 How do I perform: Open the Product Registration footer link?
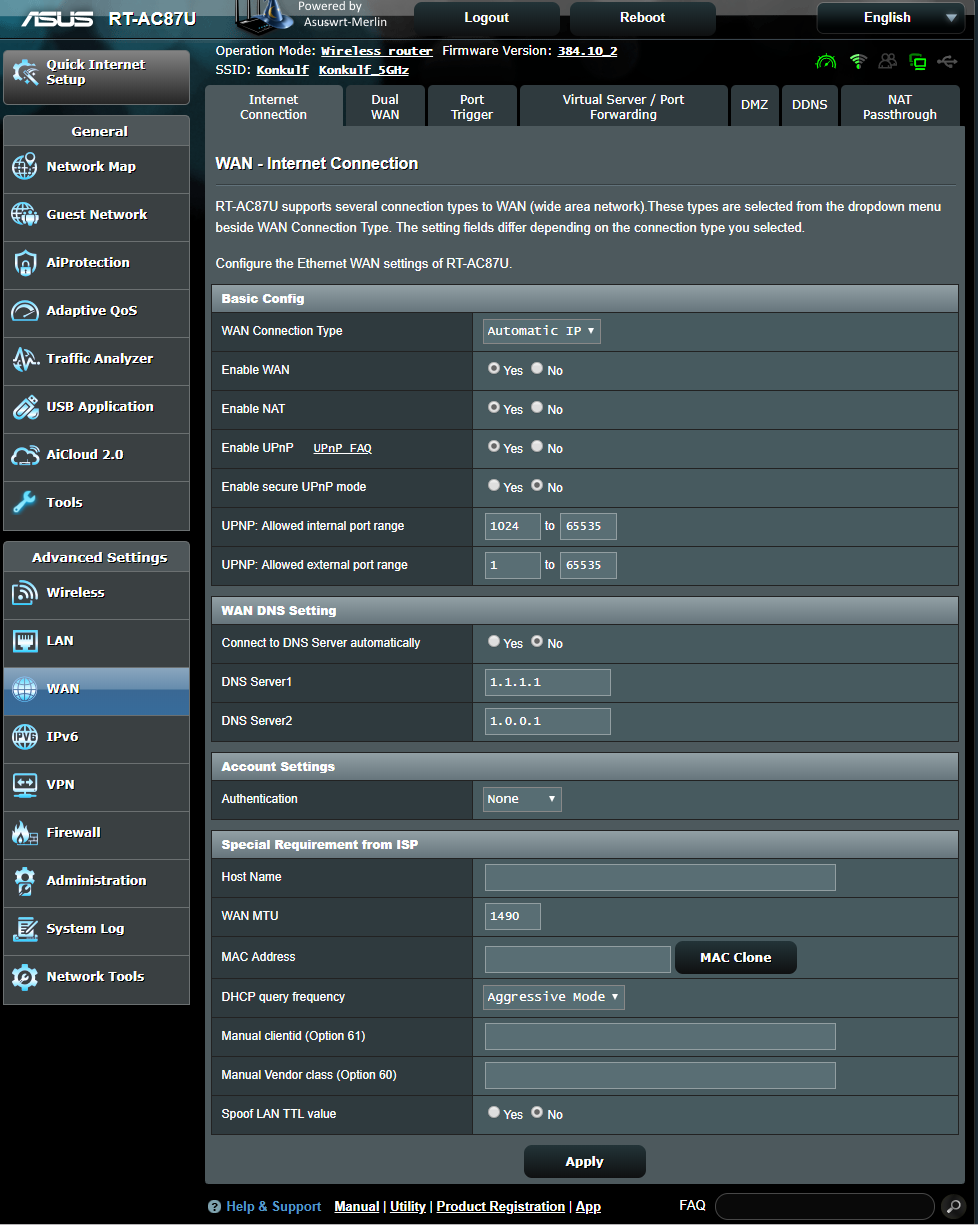(501, 1207)
